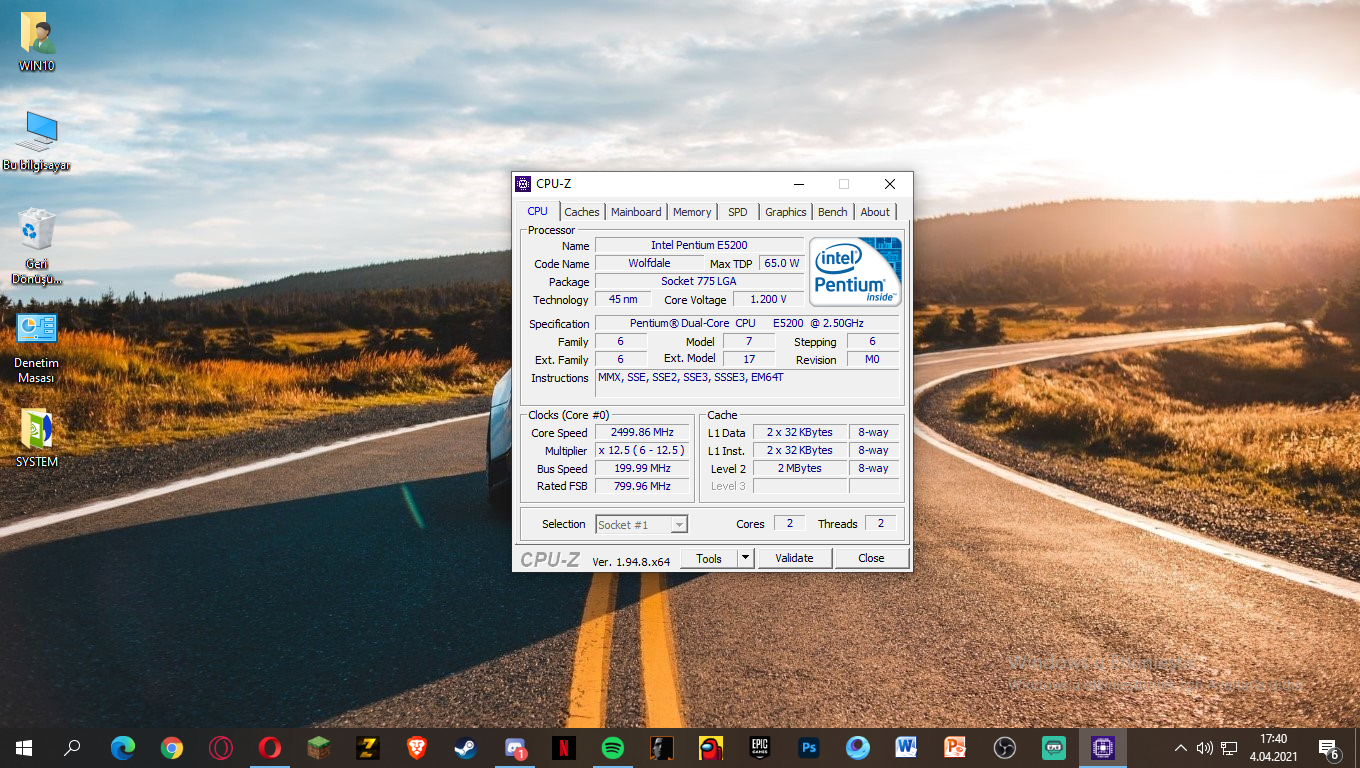Open Spotify in the taskbar
1360x768 pixels.
tap(613, 748)
